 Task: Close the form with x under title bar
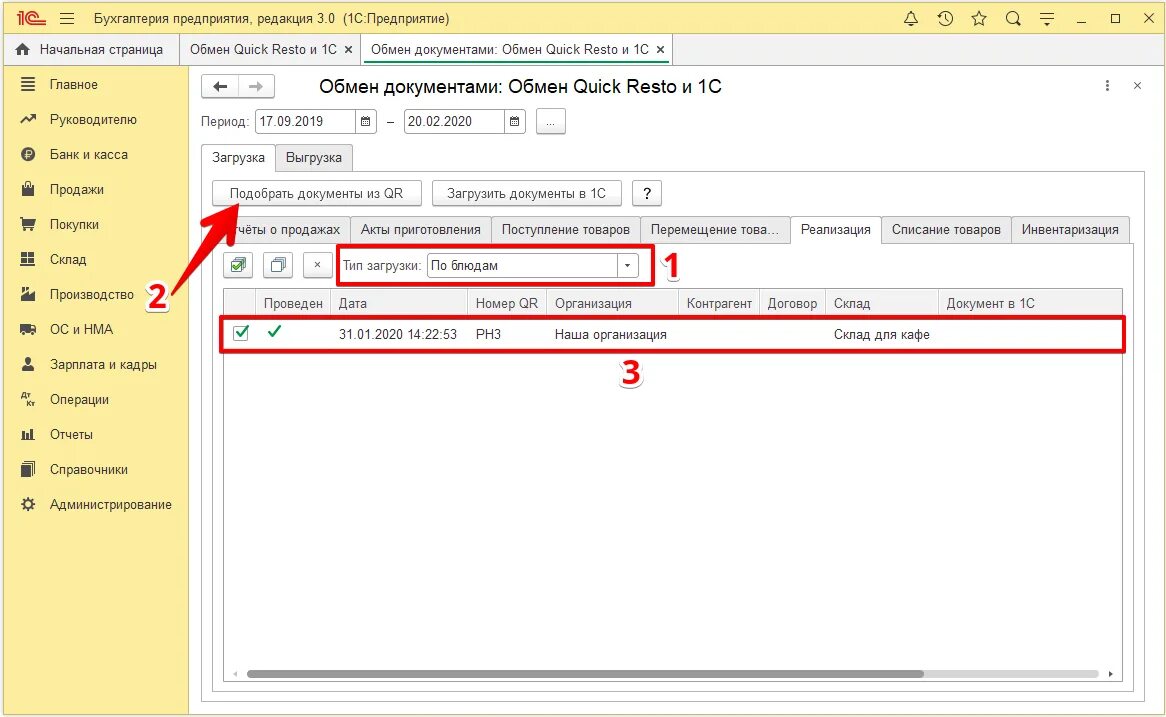(x=1137, y=86)
